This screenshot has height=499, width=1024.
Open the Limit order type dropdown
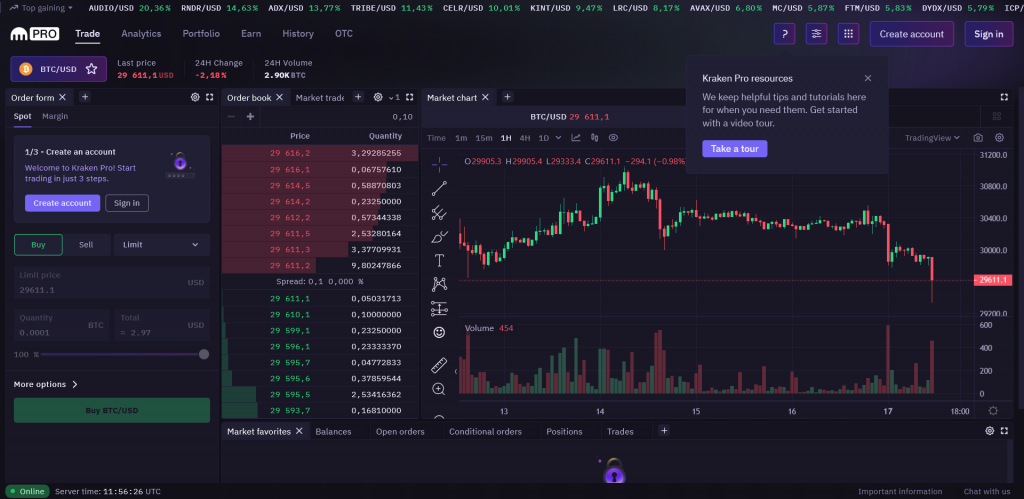[x=161, y=244]
